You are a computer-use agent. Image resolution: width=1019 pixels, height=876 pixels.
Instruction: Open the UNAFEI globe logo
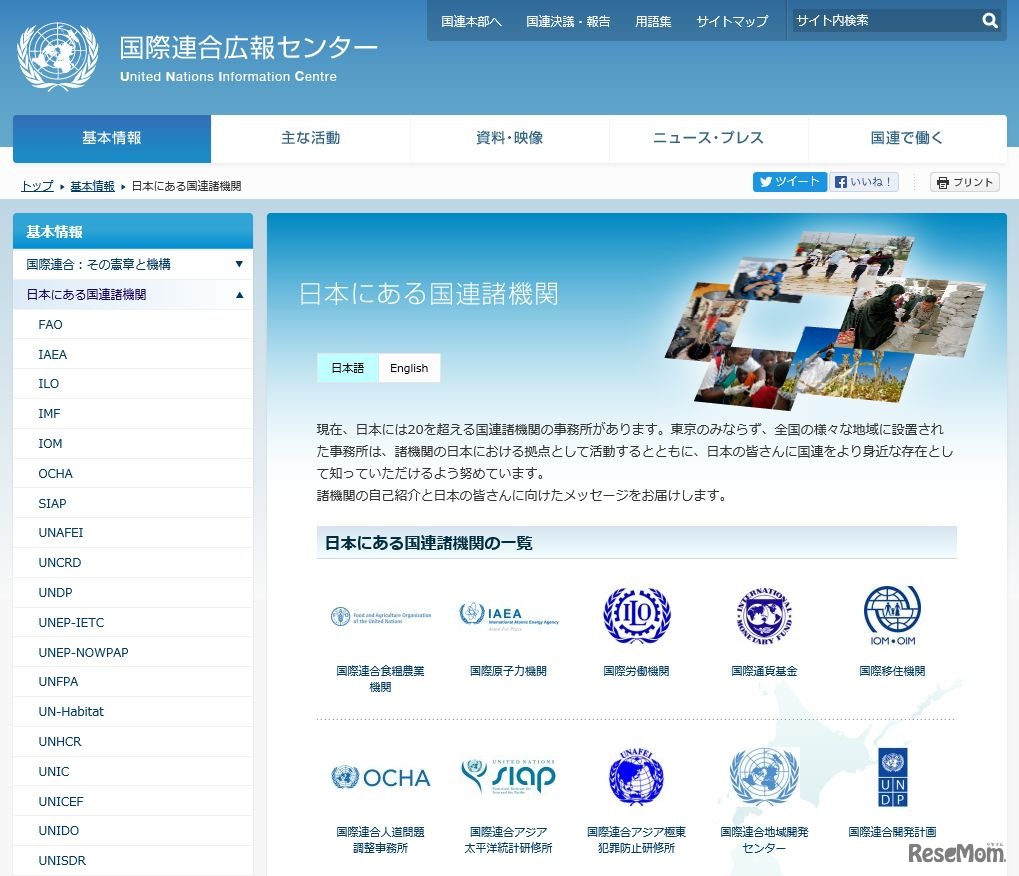pyautogui.click(x=636, y=777)
